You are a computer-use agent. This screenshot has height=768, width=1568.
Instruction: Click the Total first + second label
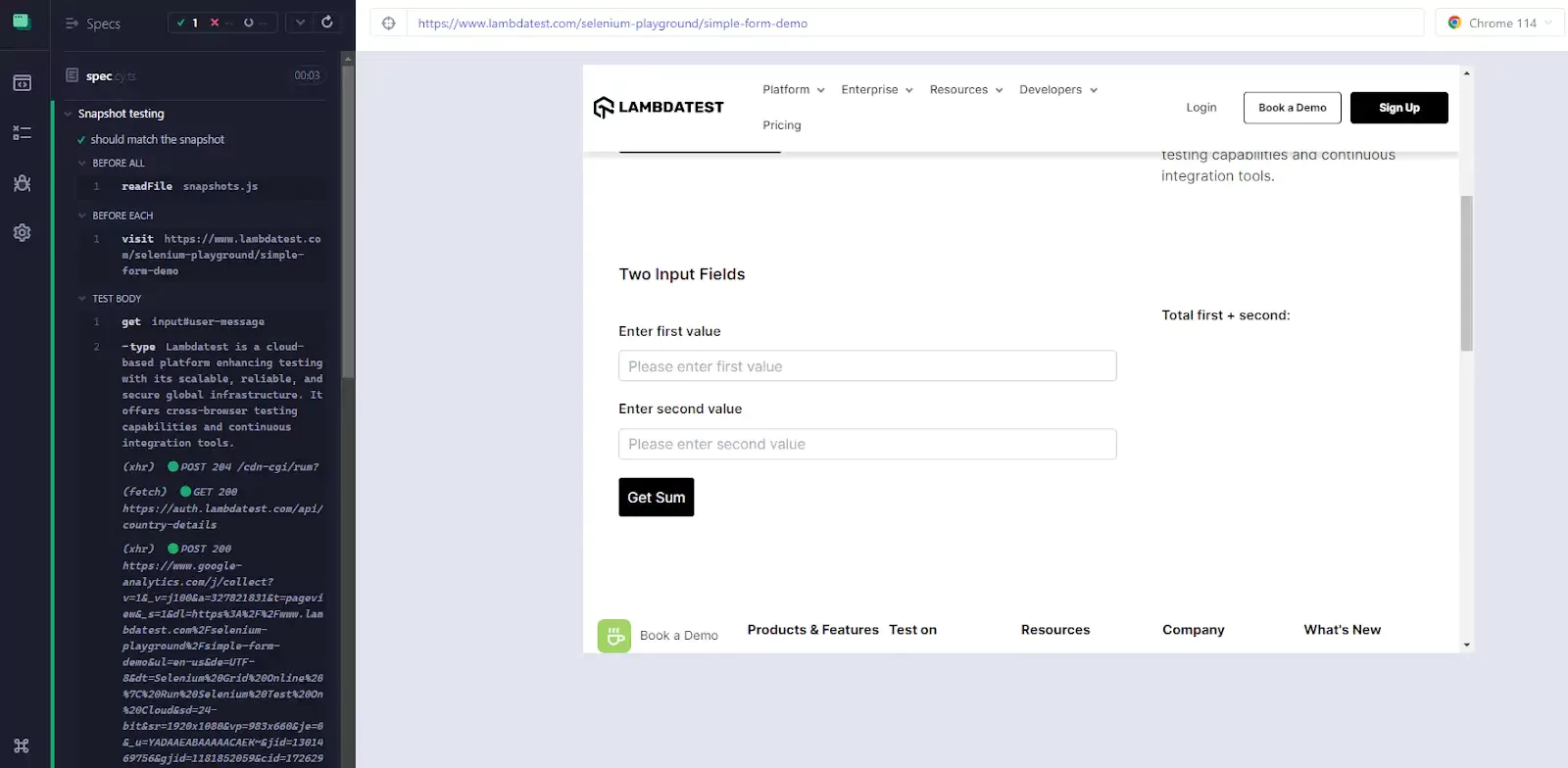[1226, 315]
